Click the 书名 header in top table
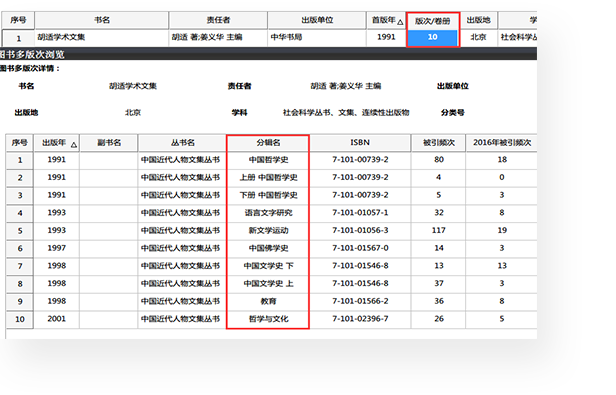Viewport: 616px width, 395px height. (x=102, y=20)
